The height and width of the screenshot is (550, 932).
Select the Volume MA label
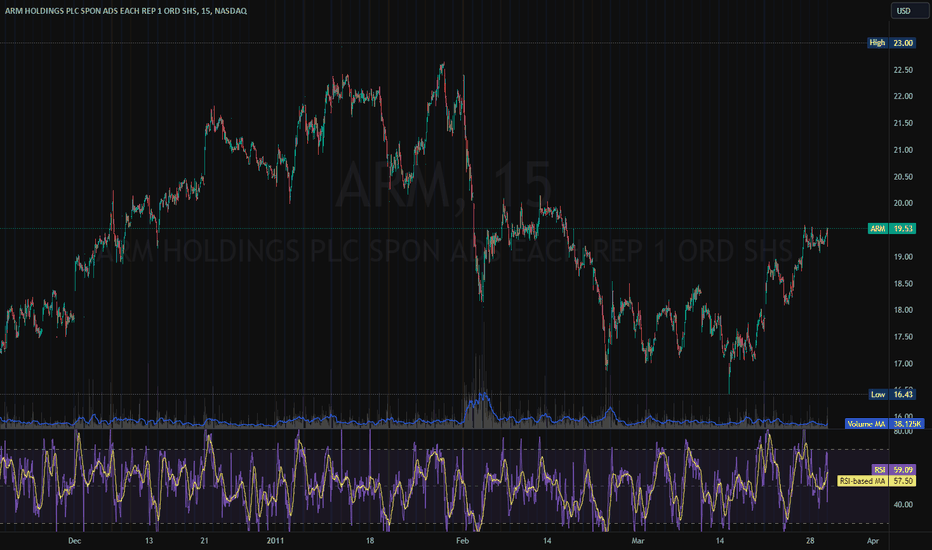pyautogui.click(x=866, y=424)
